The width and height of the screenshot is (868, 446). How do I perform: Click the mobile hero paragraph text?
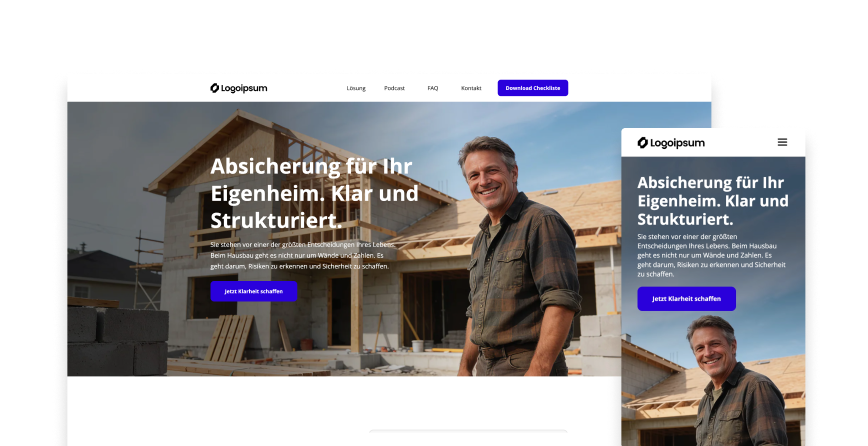coord(711,255)
